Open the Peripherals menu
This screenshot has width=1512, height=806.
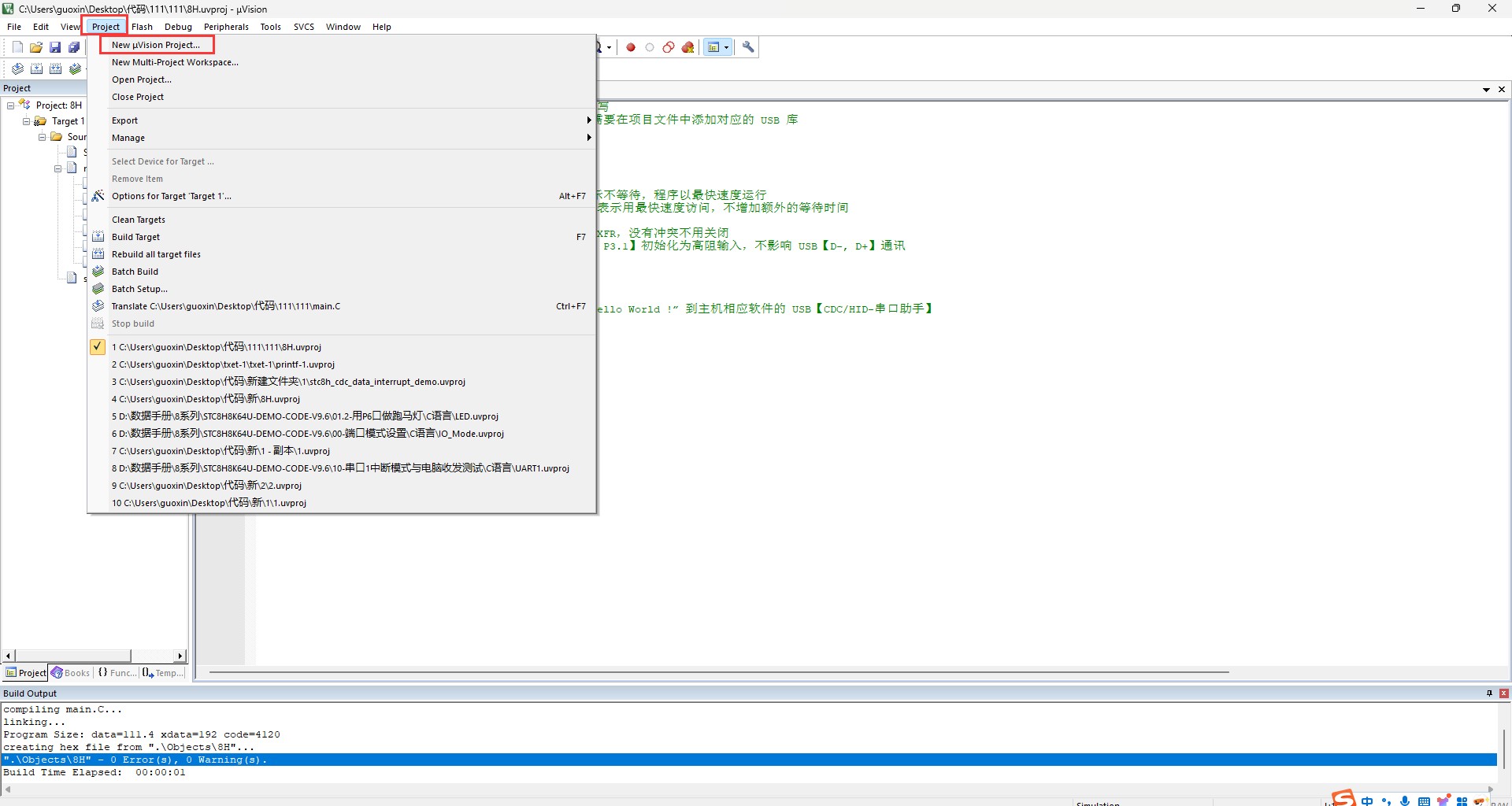(226, 27)
